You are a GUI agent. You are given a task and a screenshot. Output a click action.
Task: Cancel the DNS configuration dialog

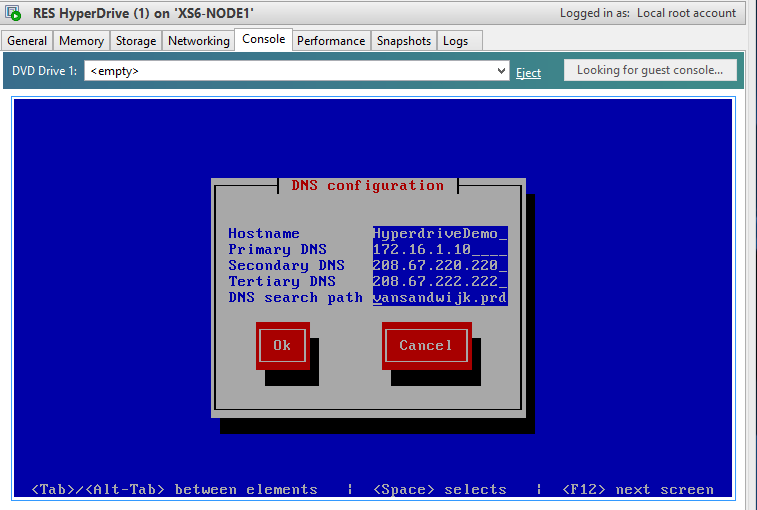(426, 345)
